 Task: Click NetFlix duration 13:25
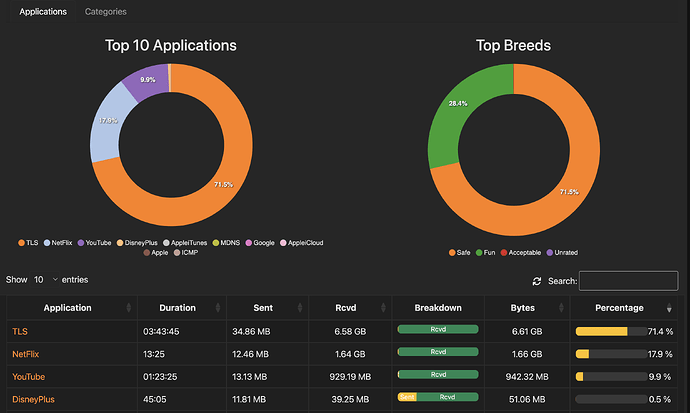tap(154, 354)
